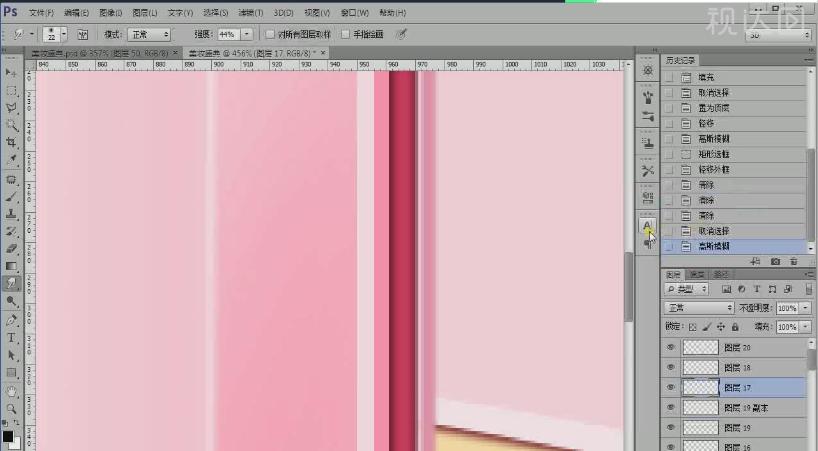Select the Quick Selection tool
The width and height of the screenshot is (818, 451).
(11, 125)
